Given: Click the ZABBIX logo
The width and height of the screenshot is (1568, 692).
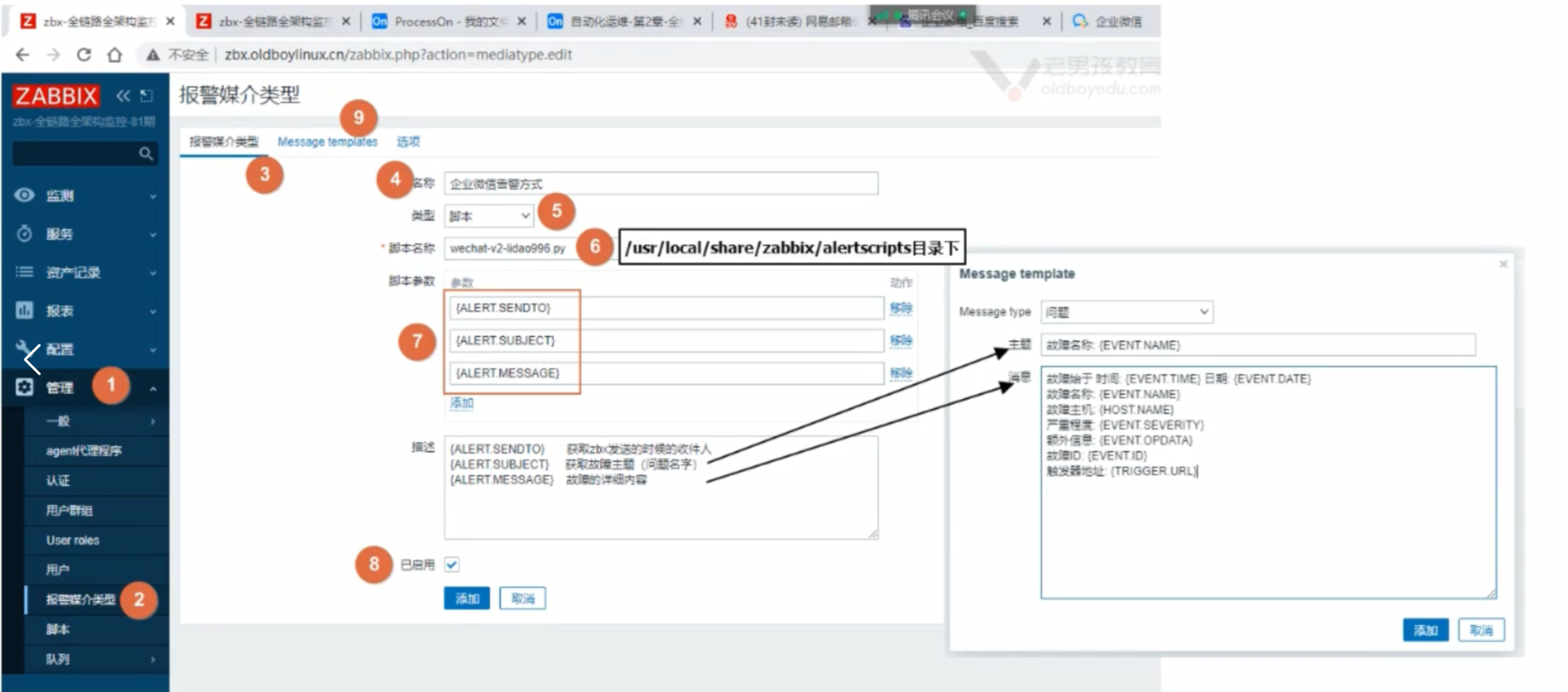Looking at the screenshot, I should click(x=56, y=96).
